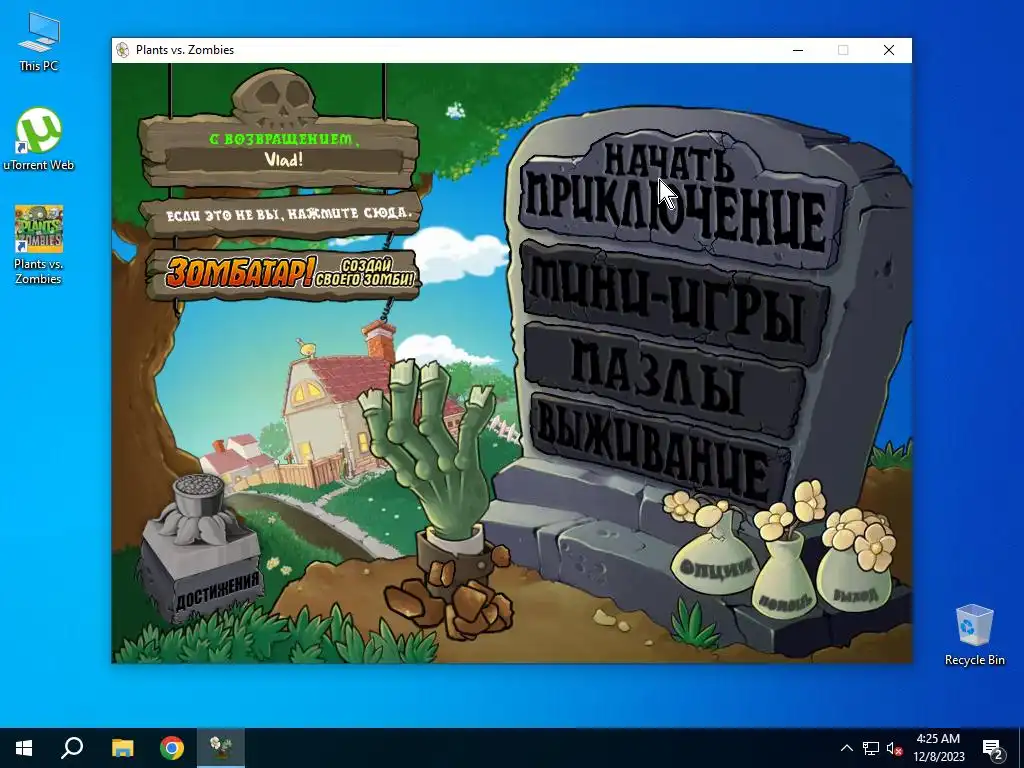The height and width of the screenshot is (768, 1024).
Task: Open the ВЫЖИВАНИЕ survival mode
Action: click(x=660, y=452)
